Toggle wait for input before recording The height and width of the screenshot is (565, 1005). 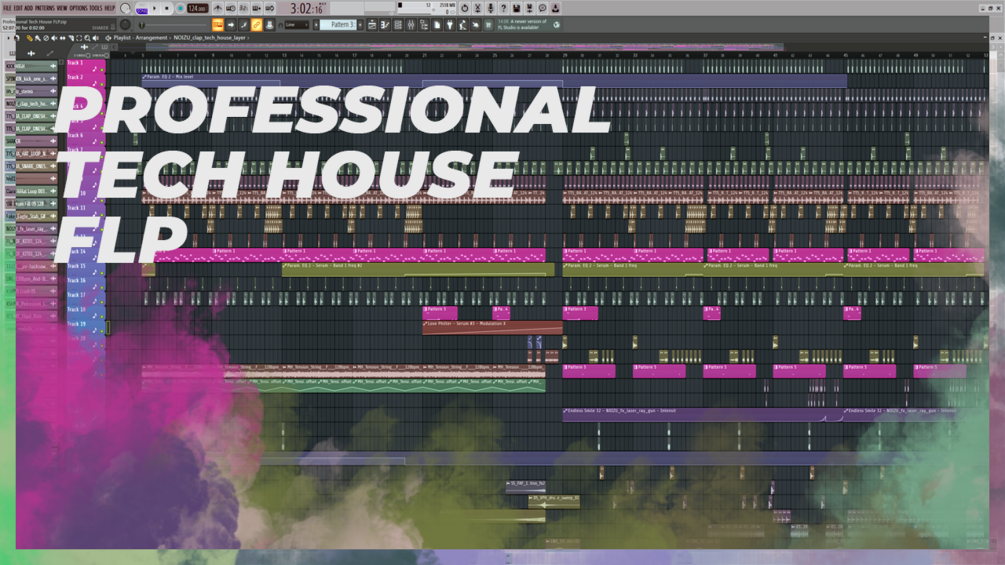tap(231, 8)
